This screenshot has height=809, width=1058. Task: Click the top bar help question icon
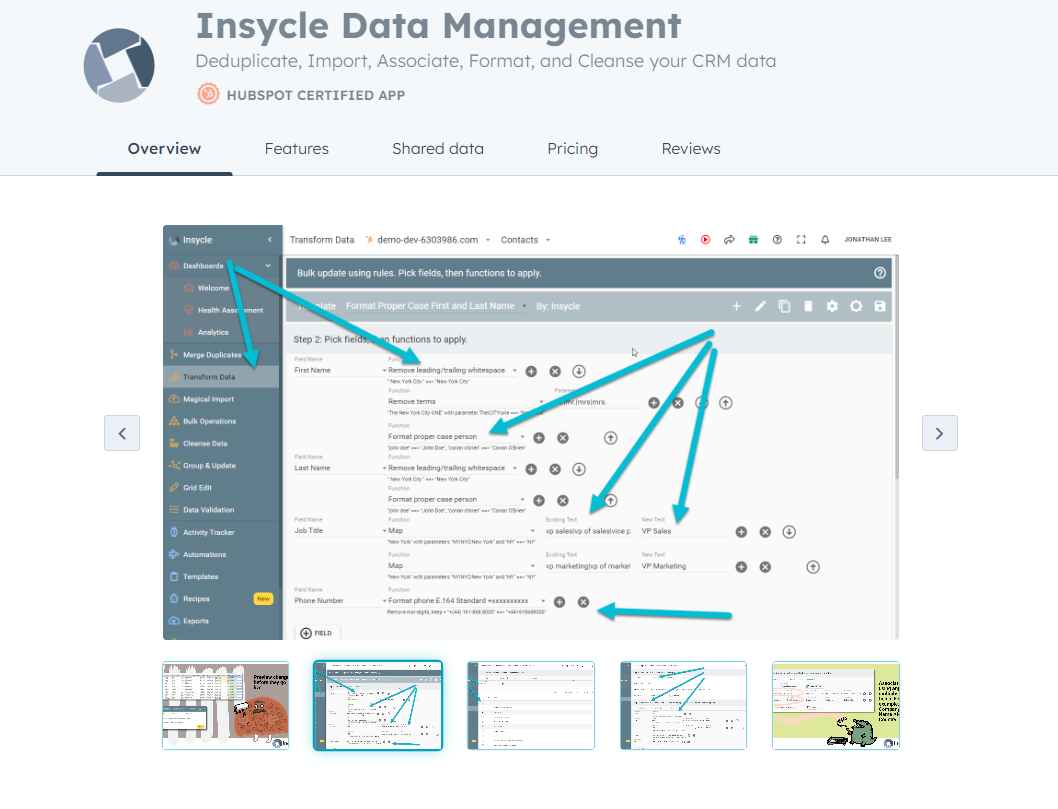pos(777,240)
